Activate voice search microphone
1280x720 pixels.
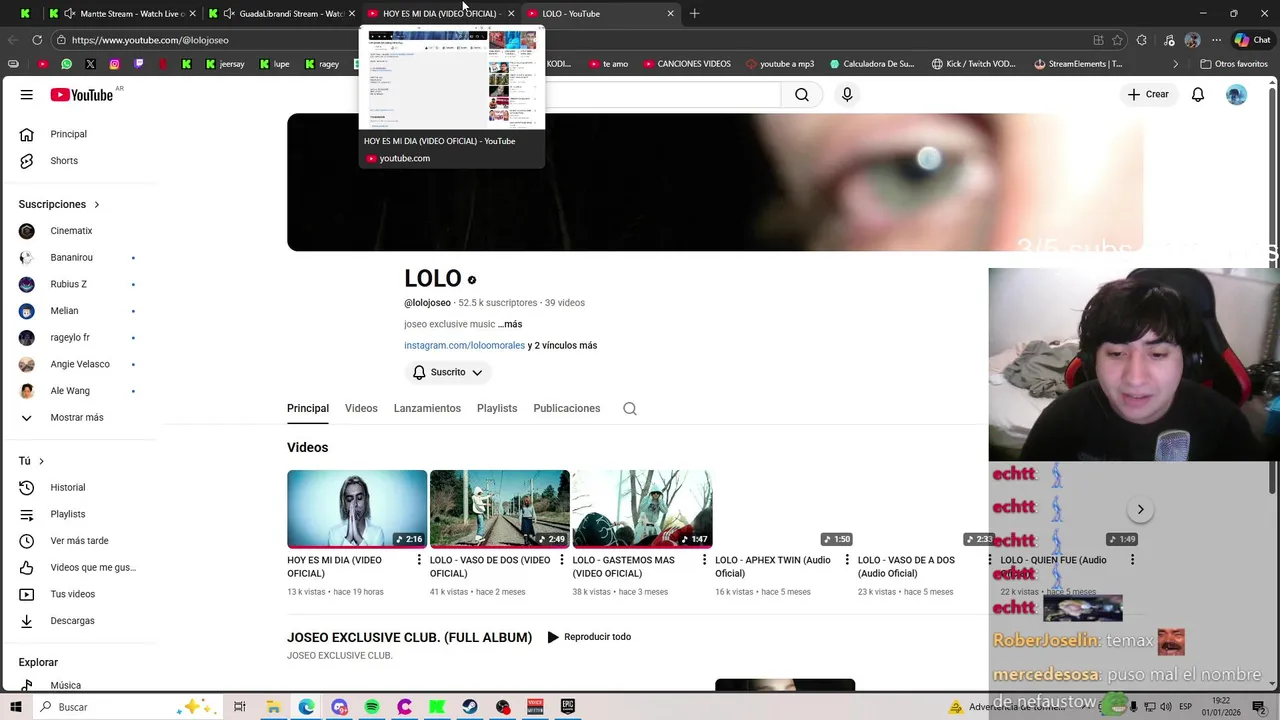click(847, 94)
